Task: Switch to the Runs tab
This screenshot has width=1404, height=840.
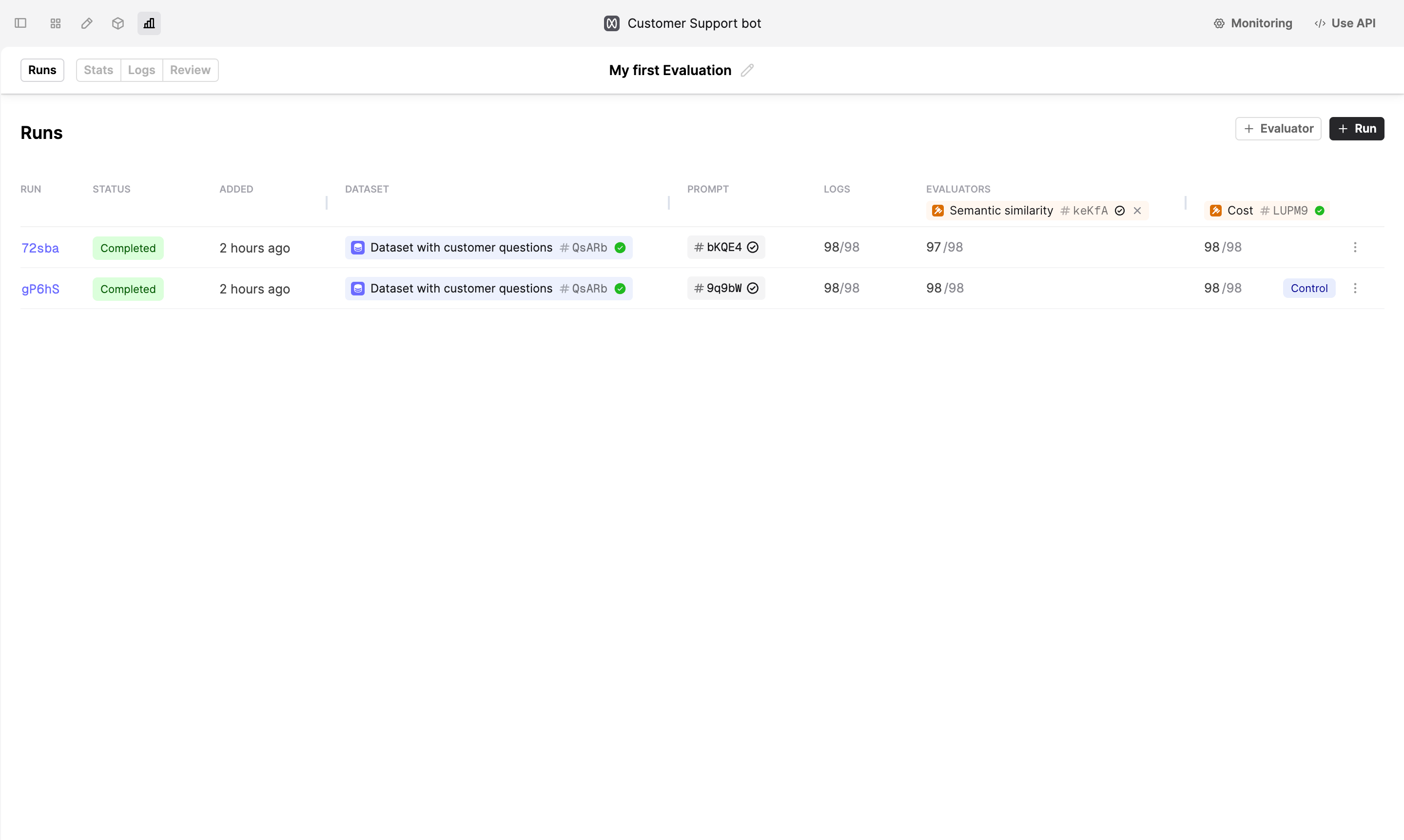Action: [42, 70]
